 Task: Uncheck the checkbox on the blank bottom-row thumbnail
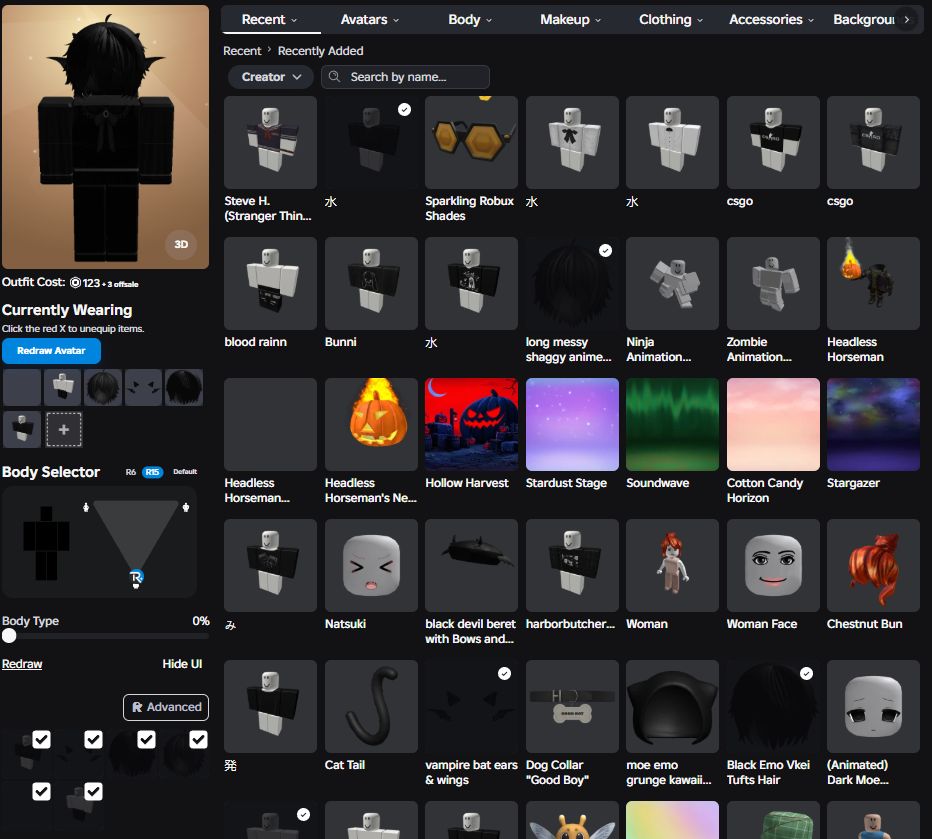tap(41, 791)
